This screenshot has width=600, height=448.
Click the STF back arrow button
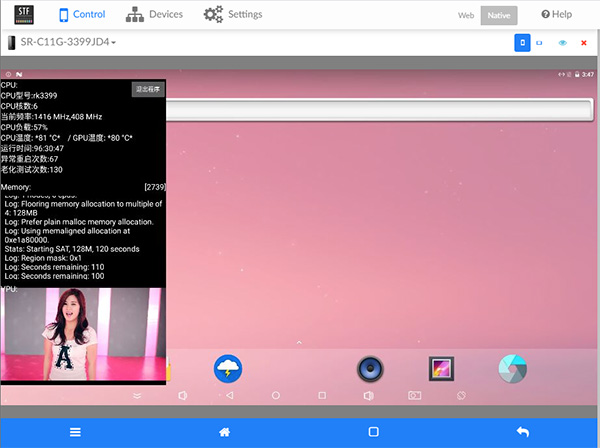523,432
